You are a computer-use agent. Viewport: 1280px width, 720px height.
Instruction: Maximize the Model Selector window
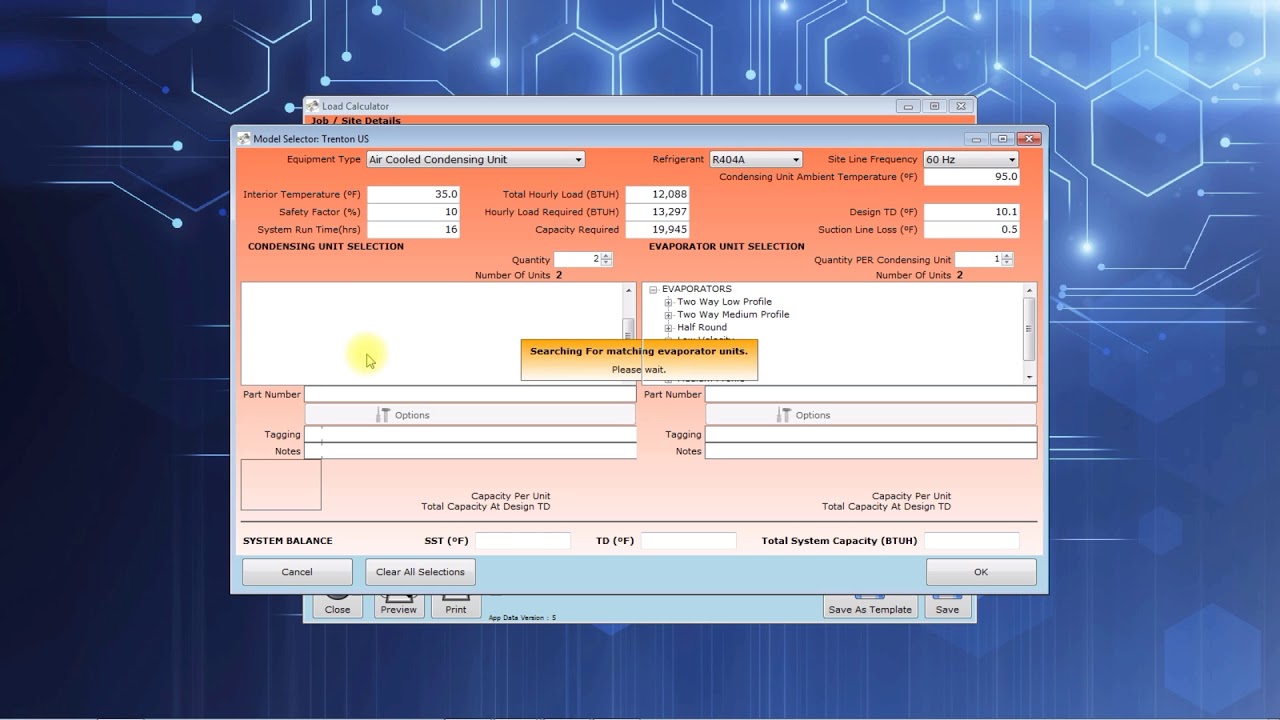pyautogui.click(x=1002, y=139)
